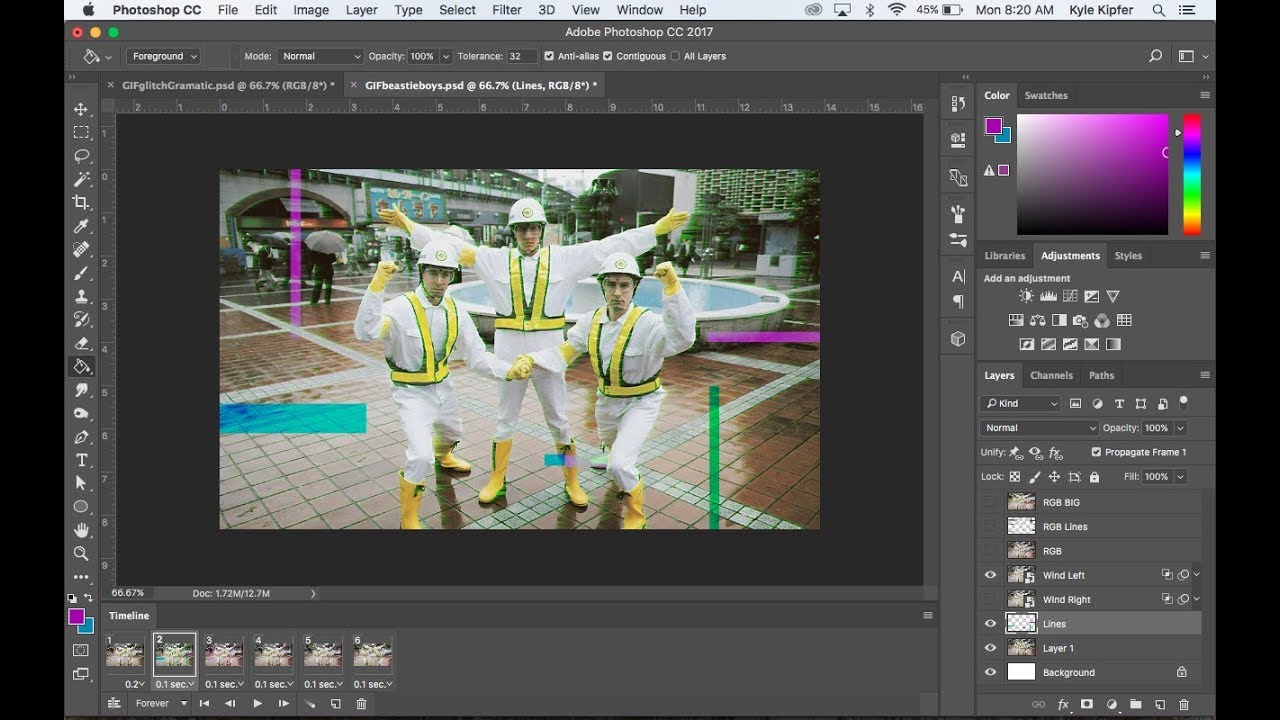Click the Tolerance input field
1280x720 pixels.
click(523, 56)
